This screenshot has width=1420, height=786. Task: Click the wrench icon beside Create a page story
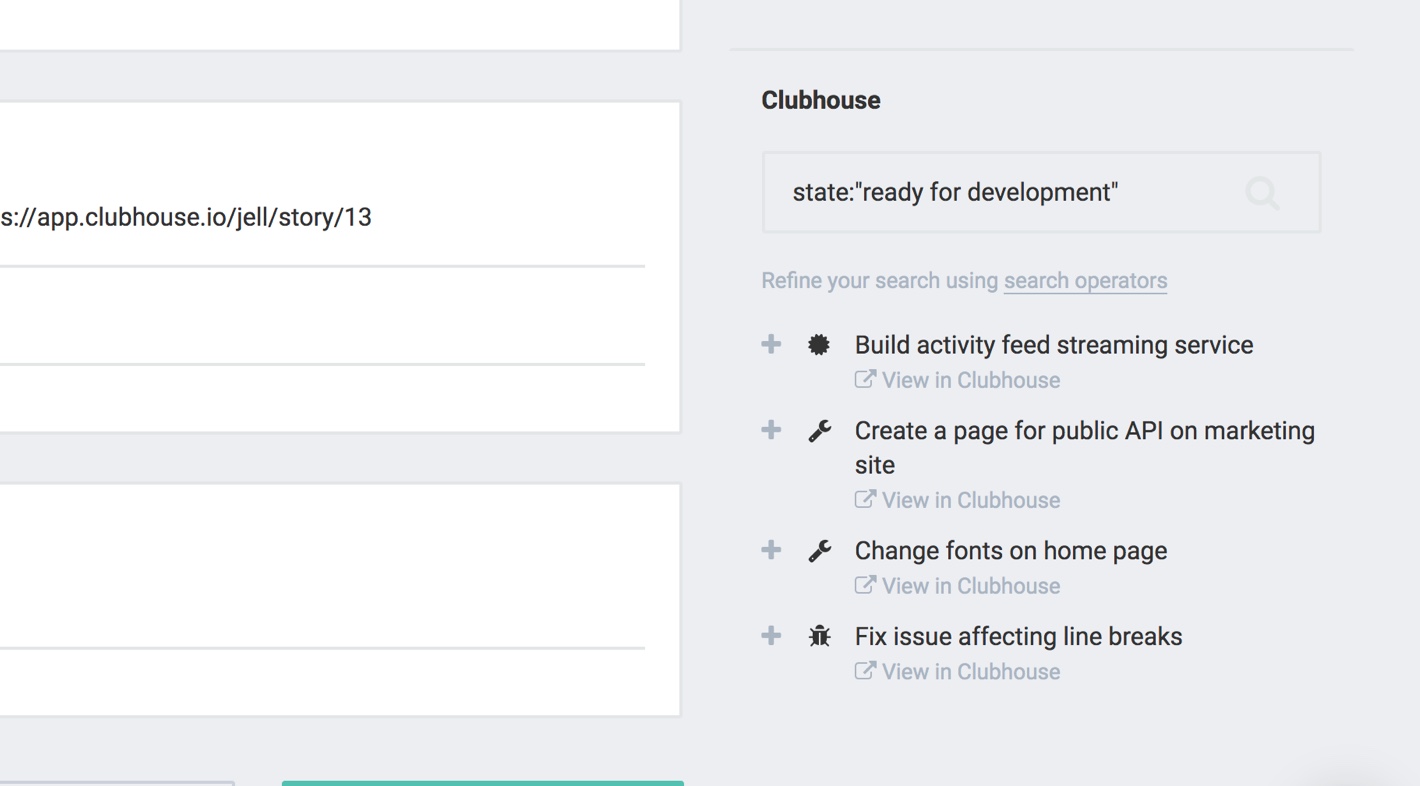[820, 431]
